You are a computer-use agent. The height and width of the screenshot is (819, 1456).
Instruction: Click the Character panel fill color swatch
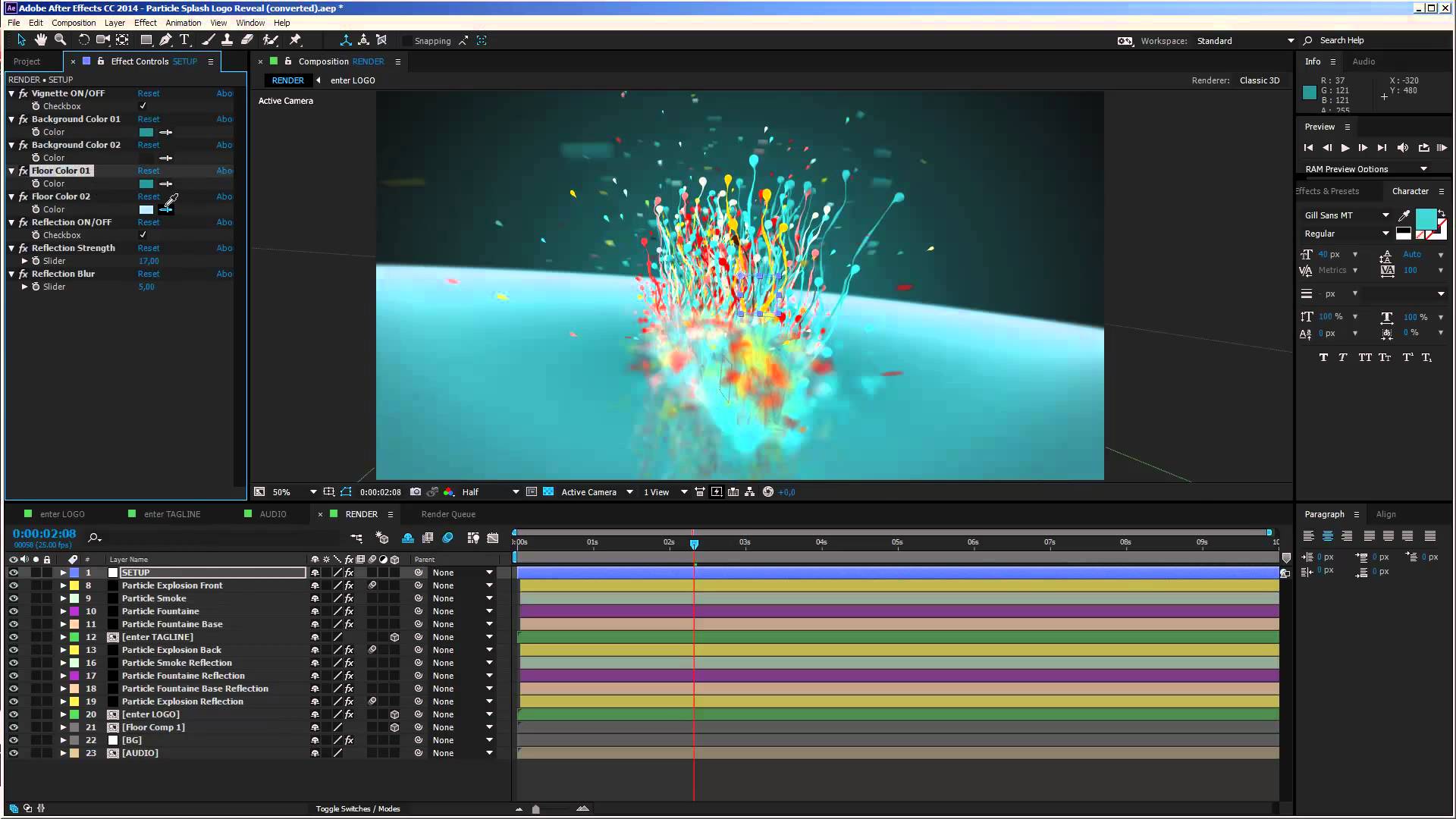1426,219
